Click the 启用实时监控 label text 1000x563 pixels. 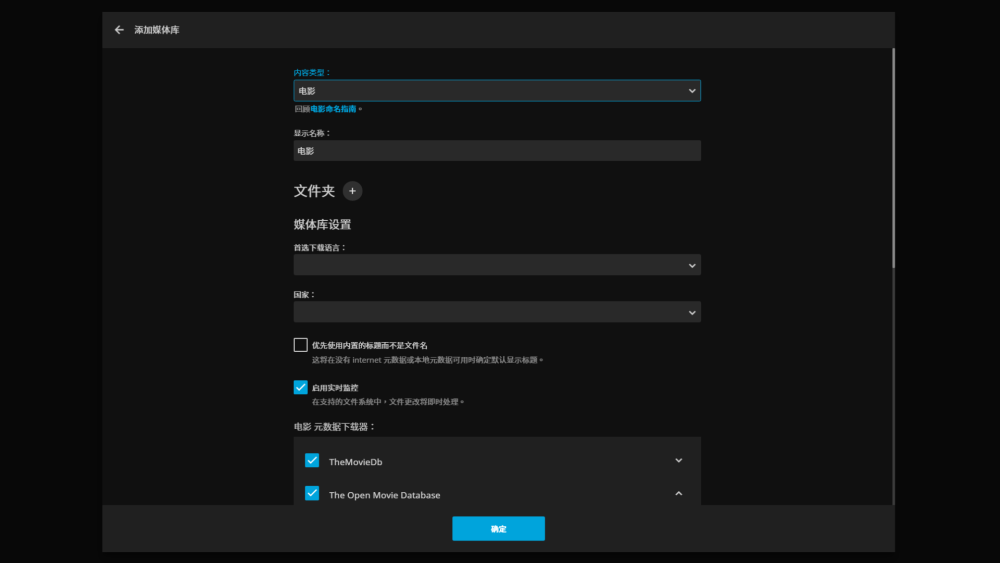tap(335, 387)
